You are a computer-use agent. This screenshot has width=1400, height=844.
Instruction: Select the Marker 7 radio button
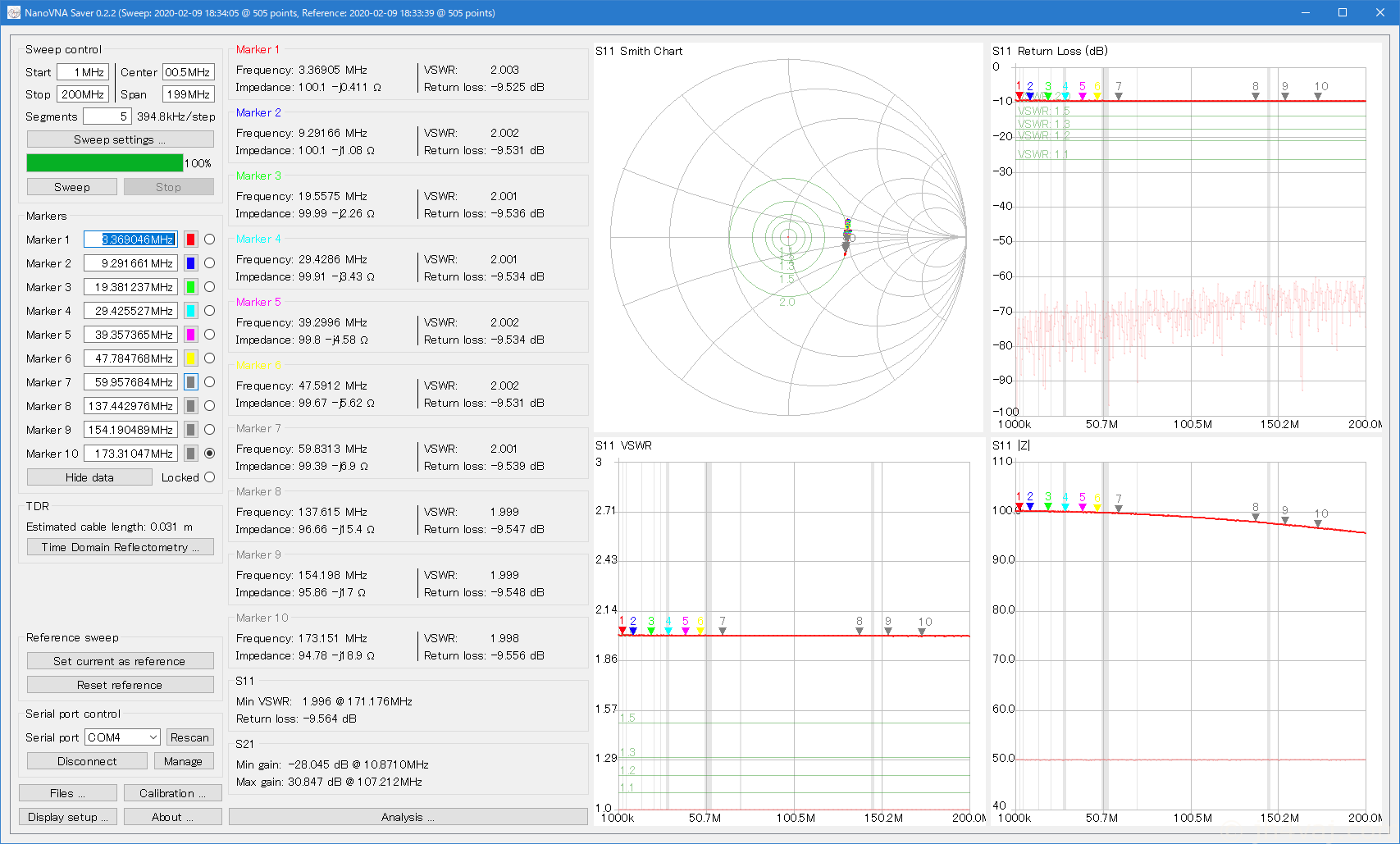tap(210, 382)
